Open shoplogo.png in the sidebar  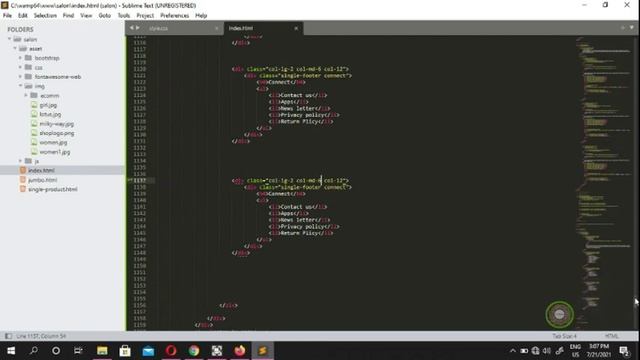click(x=57, y=133)
